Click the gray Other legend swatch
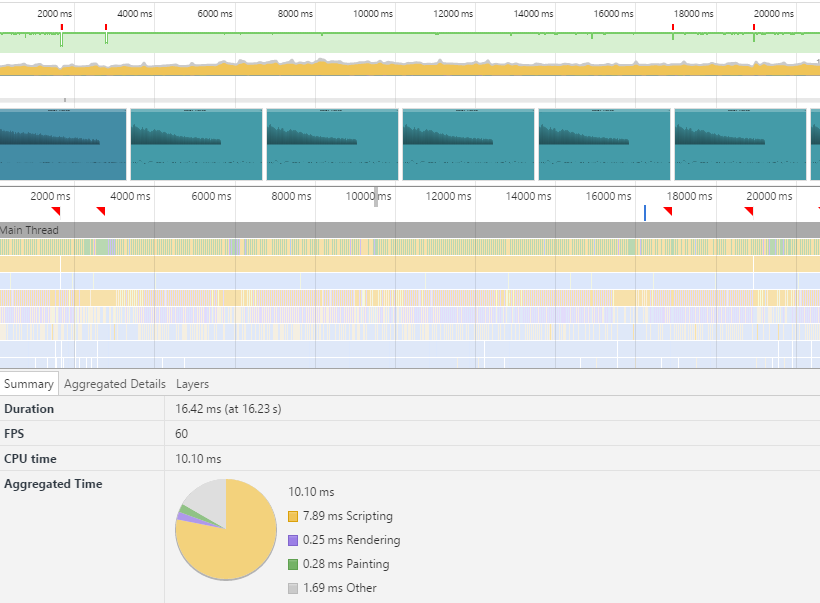This screenshot has height=603, width=820. [293, 589]
